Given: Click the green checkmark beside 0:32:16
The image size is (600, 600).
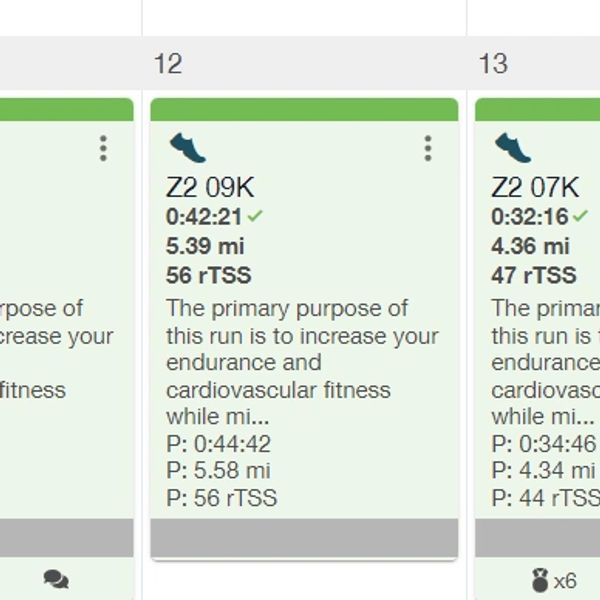Looking at the screenshot, I should pos(580,216).
